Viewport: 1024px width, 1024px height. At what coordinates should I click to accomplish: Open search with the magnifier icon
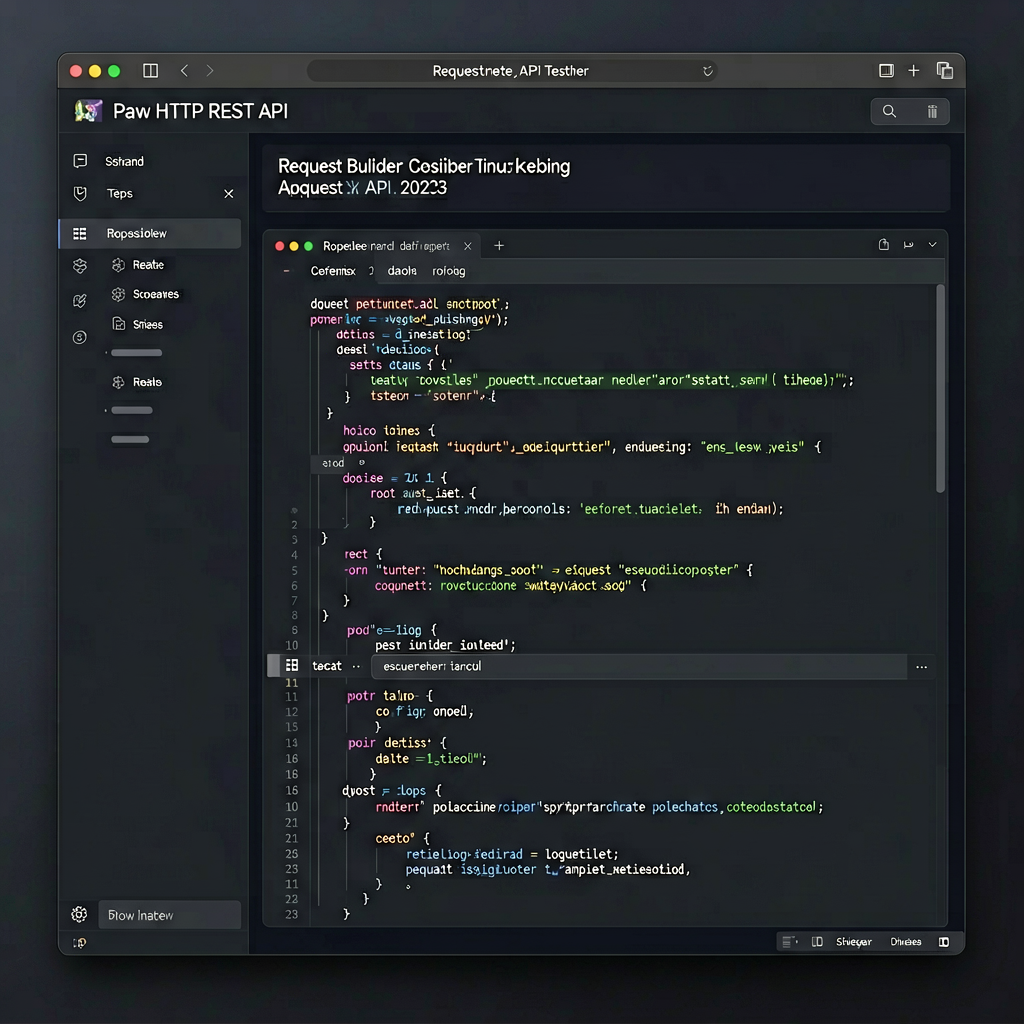pyautogui.click(x=889, y=112)
